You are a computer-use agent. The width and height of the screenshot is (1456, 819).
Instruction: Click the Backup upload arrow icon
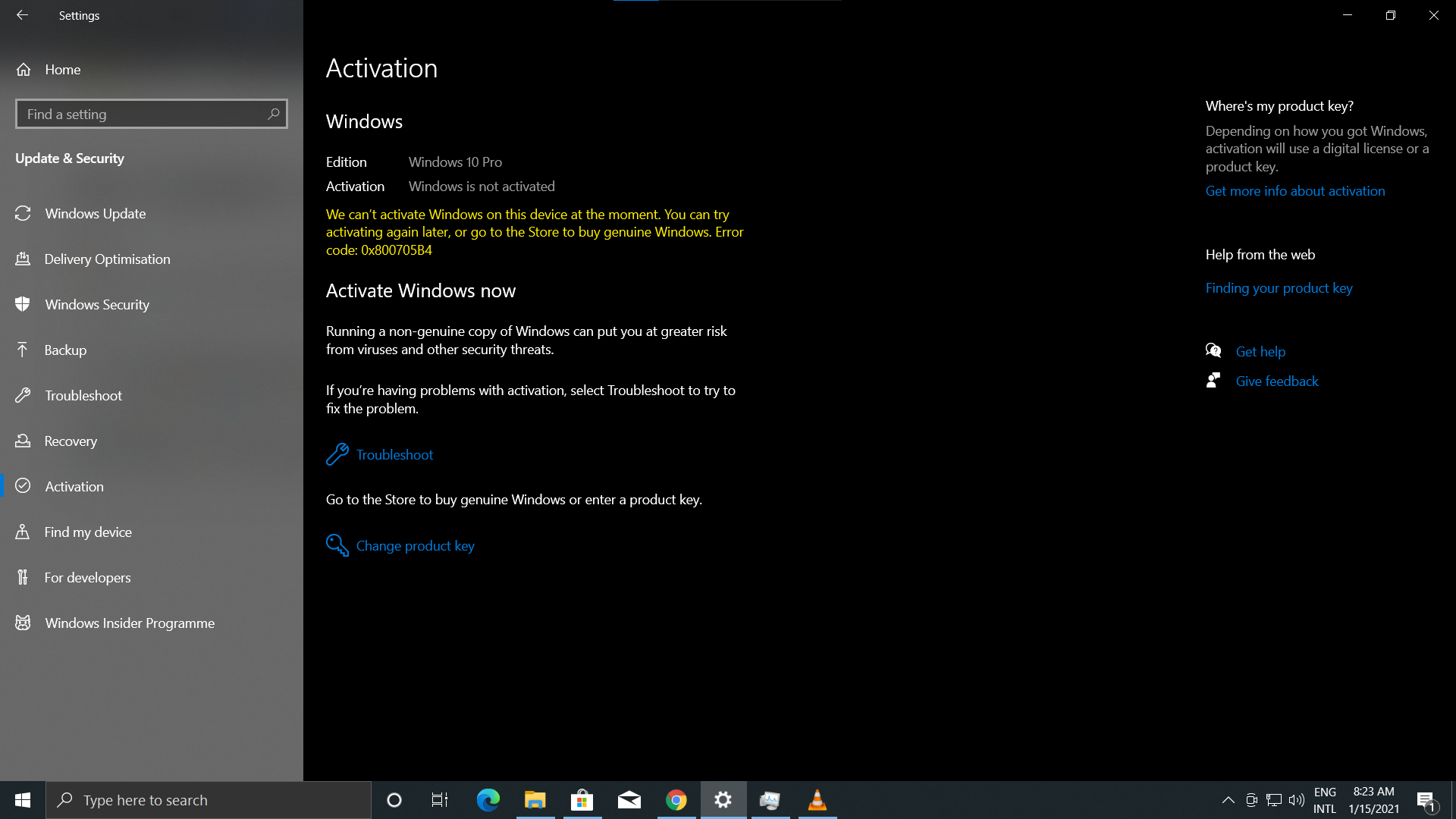coord(23,350)
